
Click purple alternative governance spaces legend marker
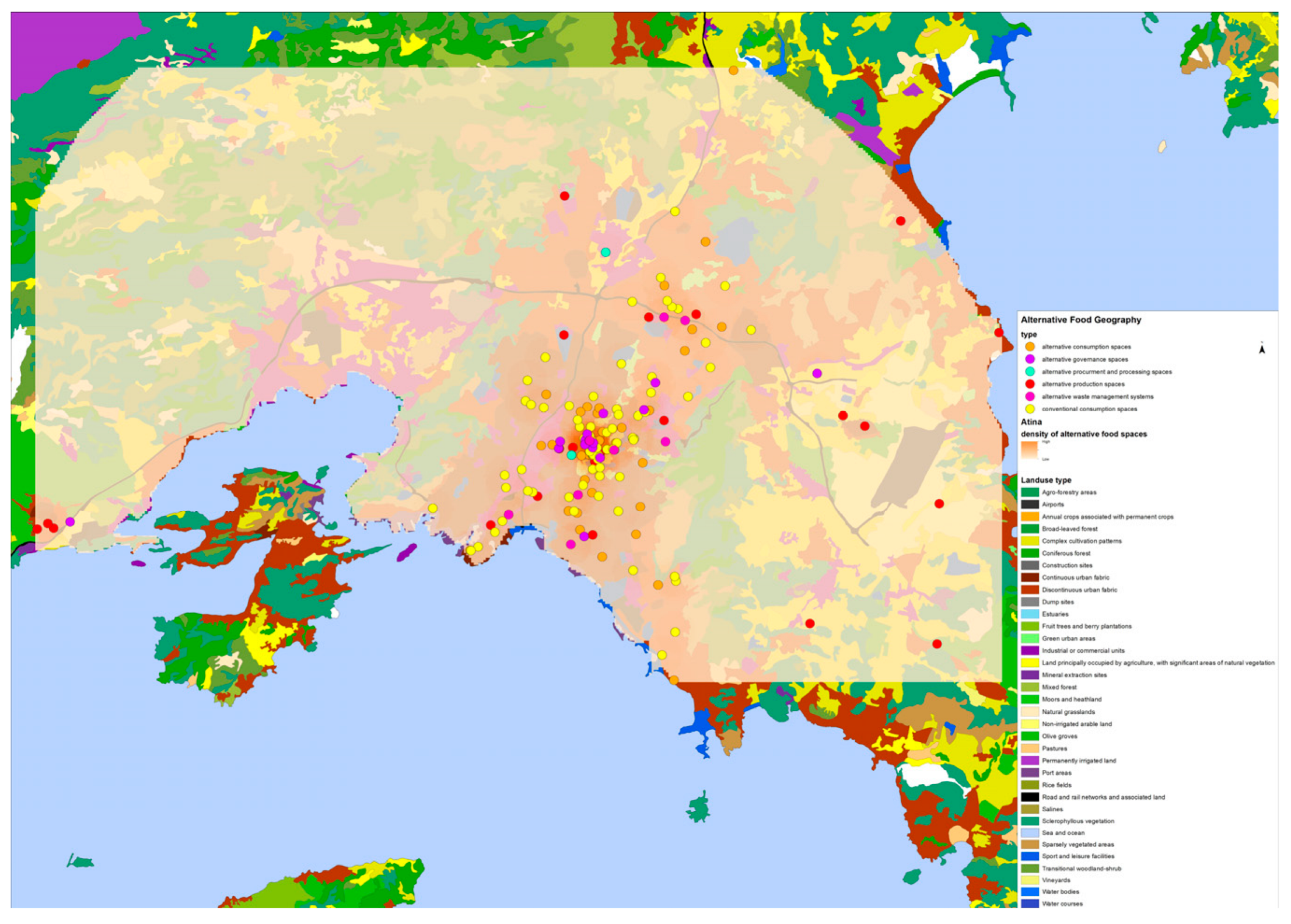1030,359
